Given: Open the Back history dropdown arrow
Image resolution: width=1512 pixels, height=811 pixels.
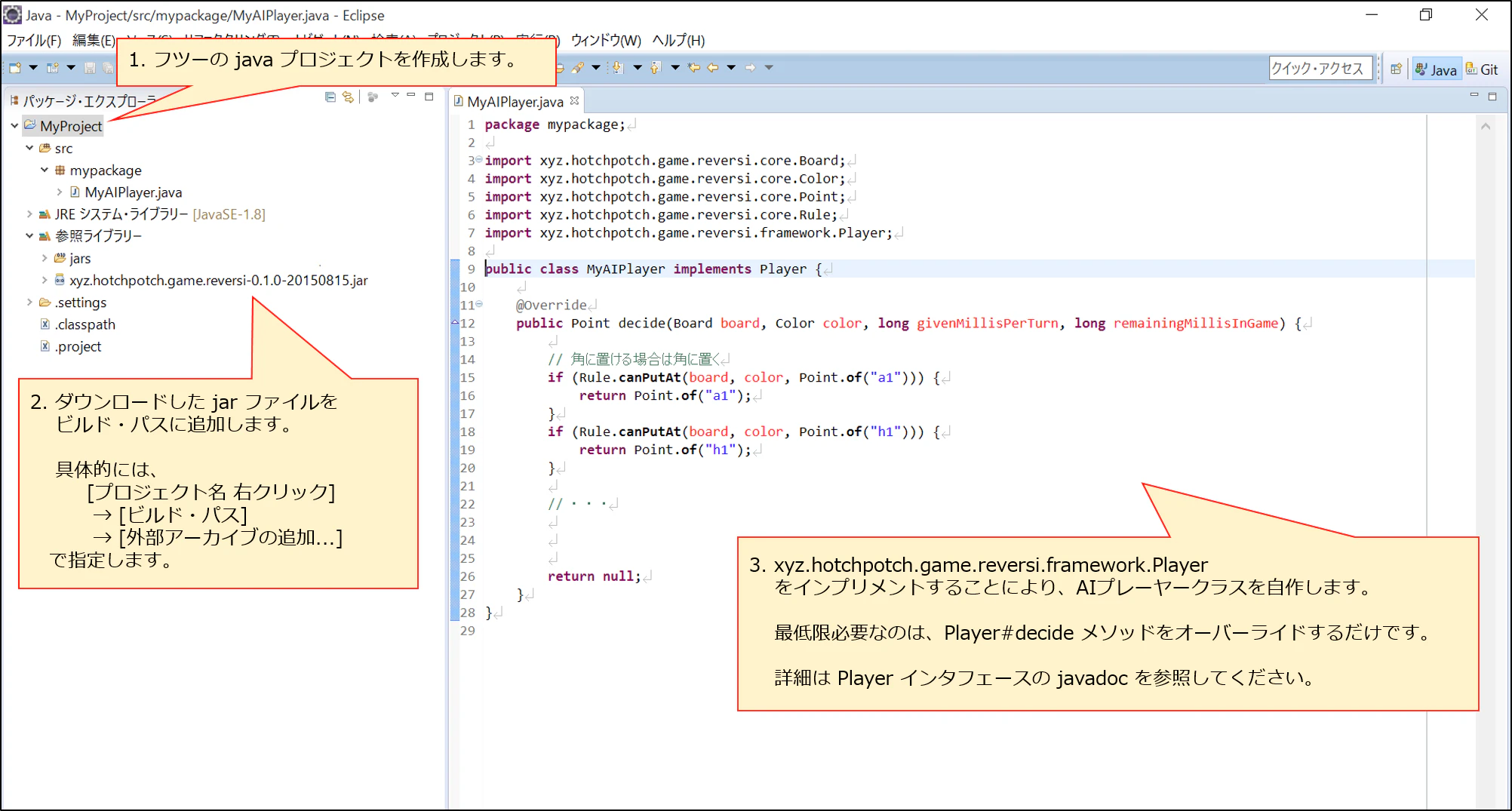Looking at the screenshot, I should (x=731, y=68).
